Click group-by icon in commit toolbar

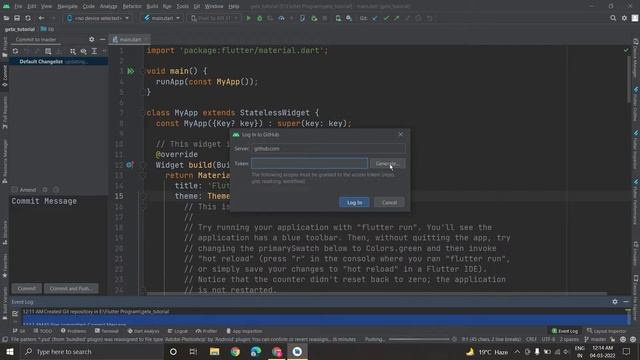point(73,51)
